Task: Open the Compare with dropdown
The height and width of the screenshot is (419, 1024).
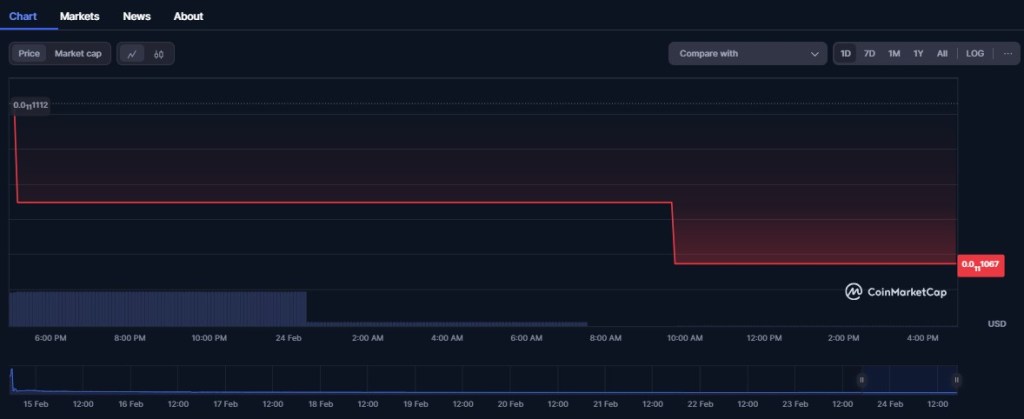Action: click(748, 54)
